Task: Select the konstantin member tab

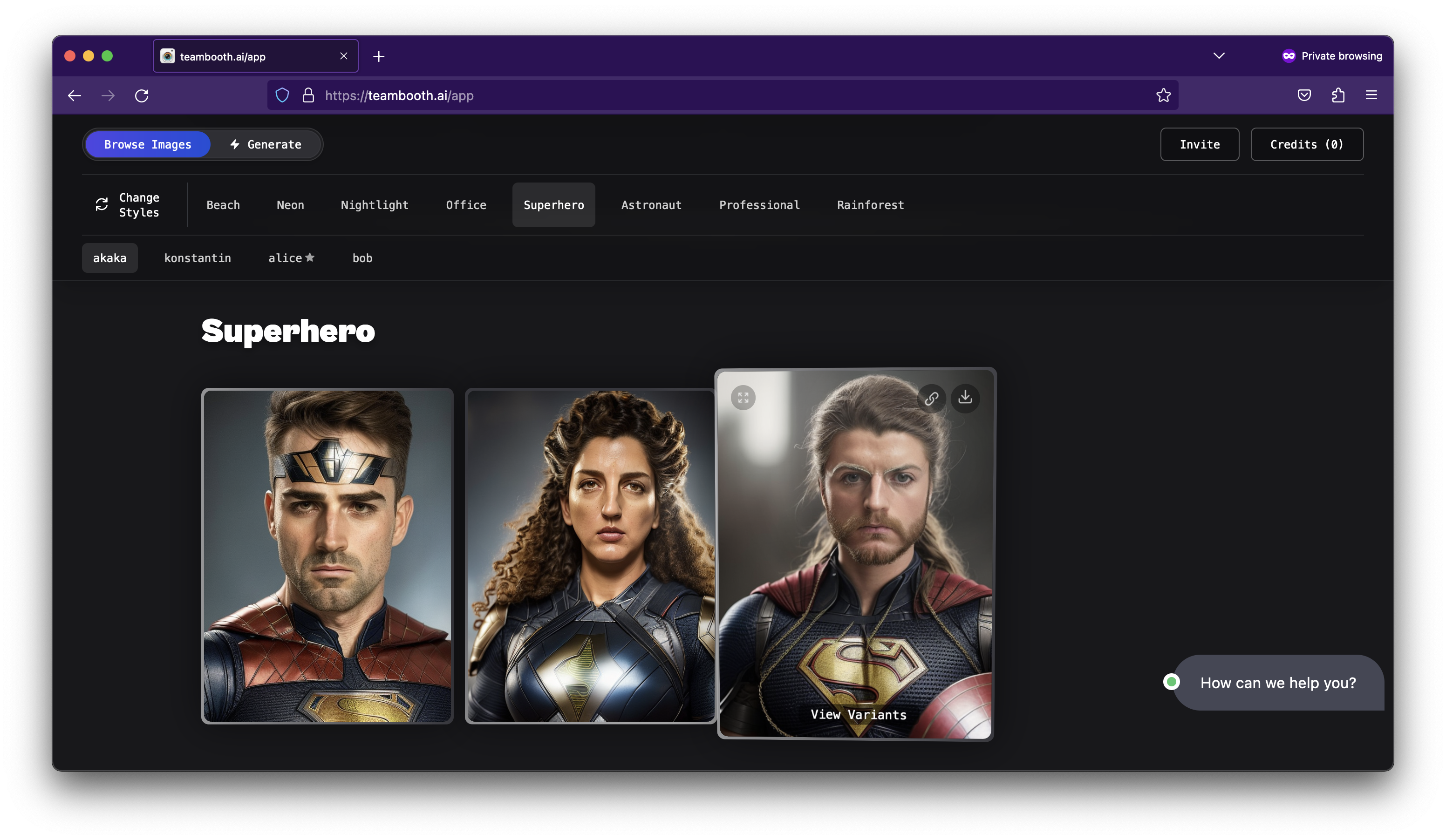Action: 198,258
